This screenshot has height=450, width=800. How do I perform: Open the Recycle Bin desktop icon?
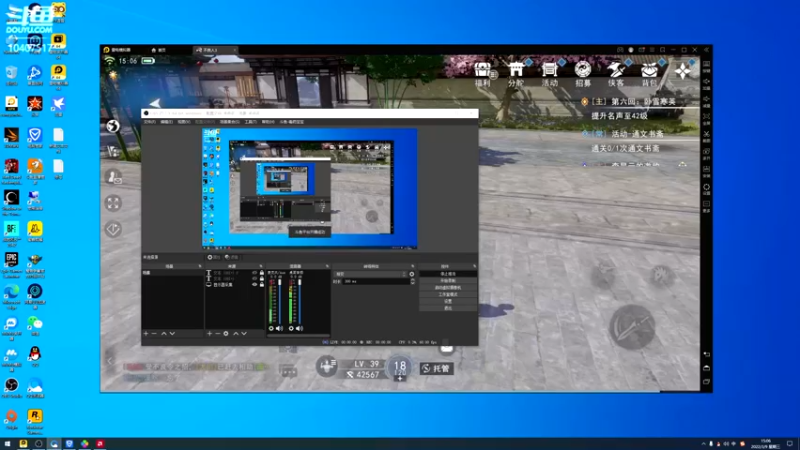click(11, 76)
